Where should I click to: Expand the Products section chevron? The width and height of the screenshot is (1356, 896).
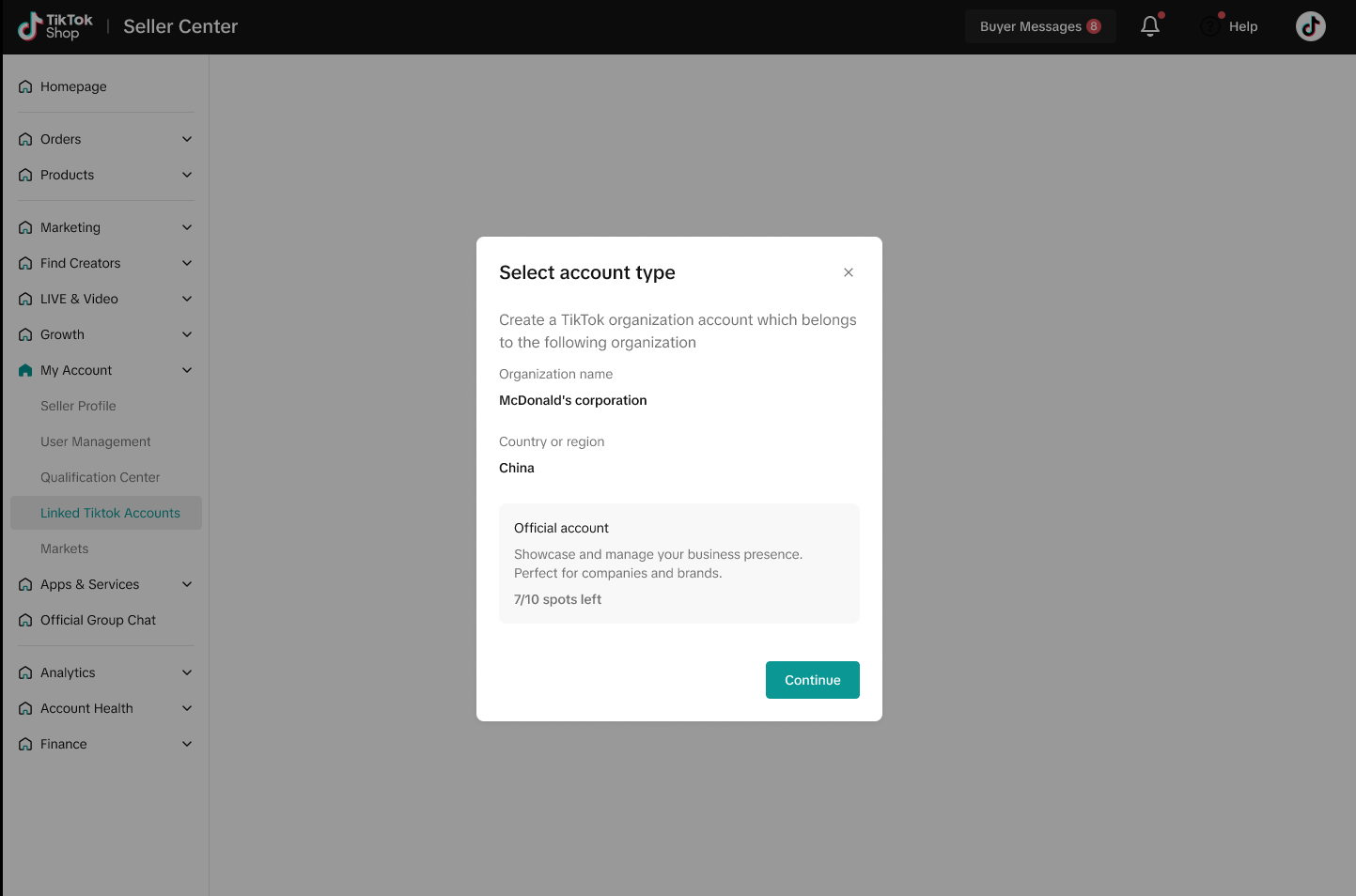click(x=187, y=175)
